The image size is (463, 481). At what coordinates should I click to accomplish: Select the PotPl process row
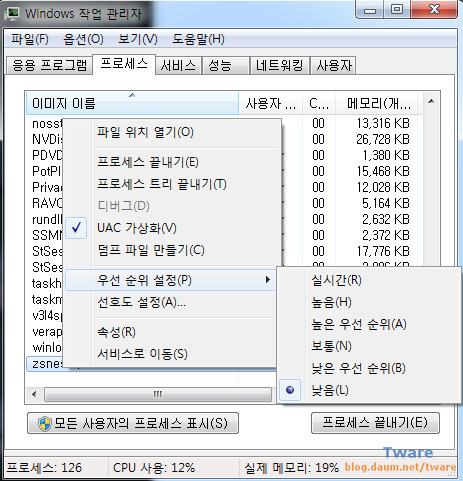point(47,171)
